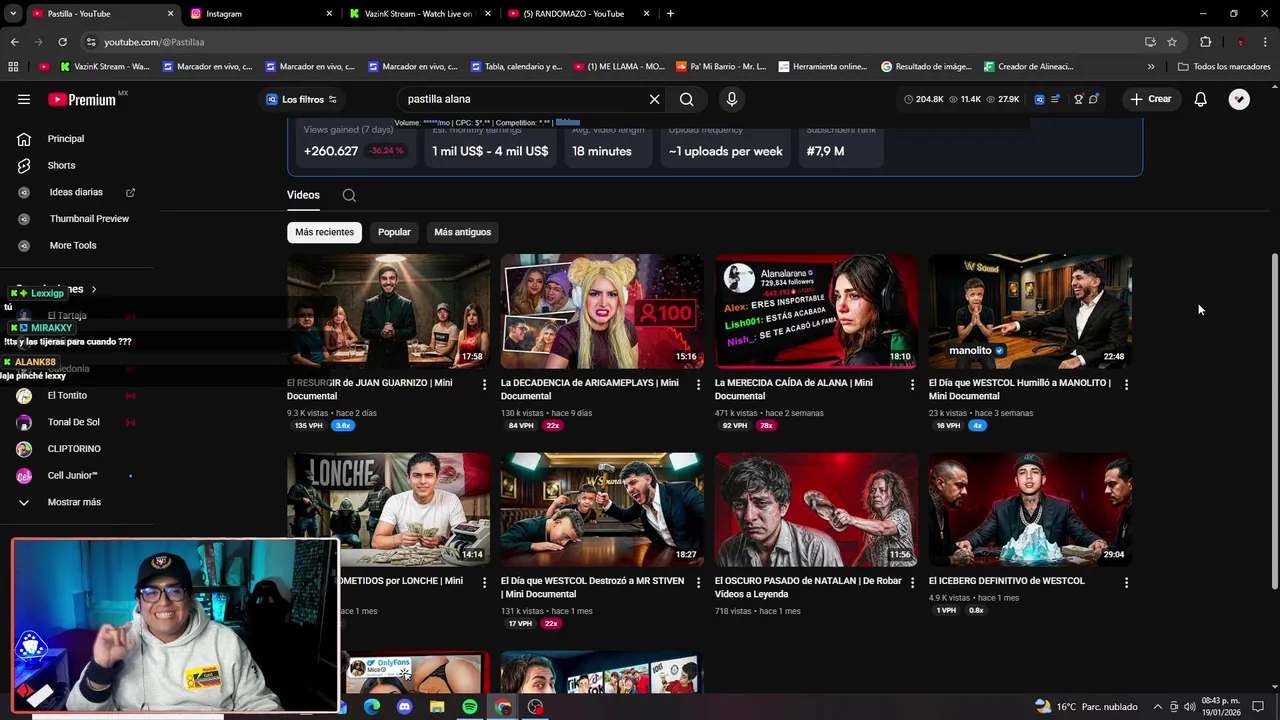The height and width of the screenshot is (720, 1280).
Task: Switch to the RANDOMAZO YouTube browser tab
Action: (579, 14)
